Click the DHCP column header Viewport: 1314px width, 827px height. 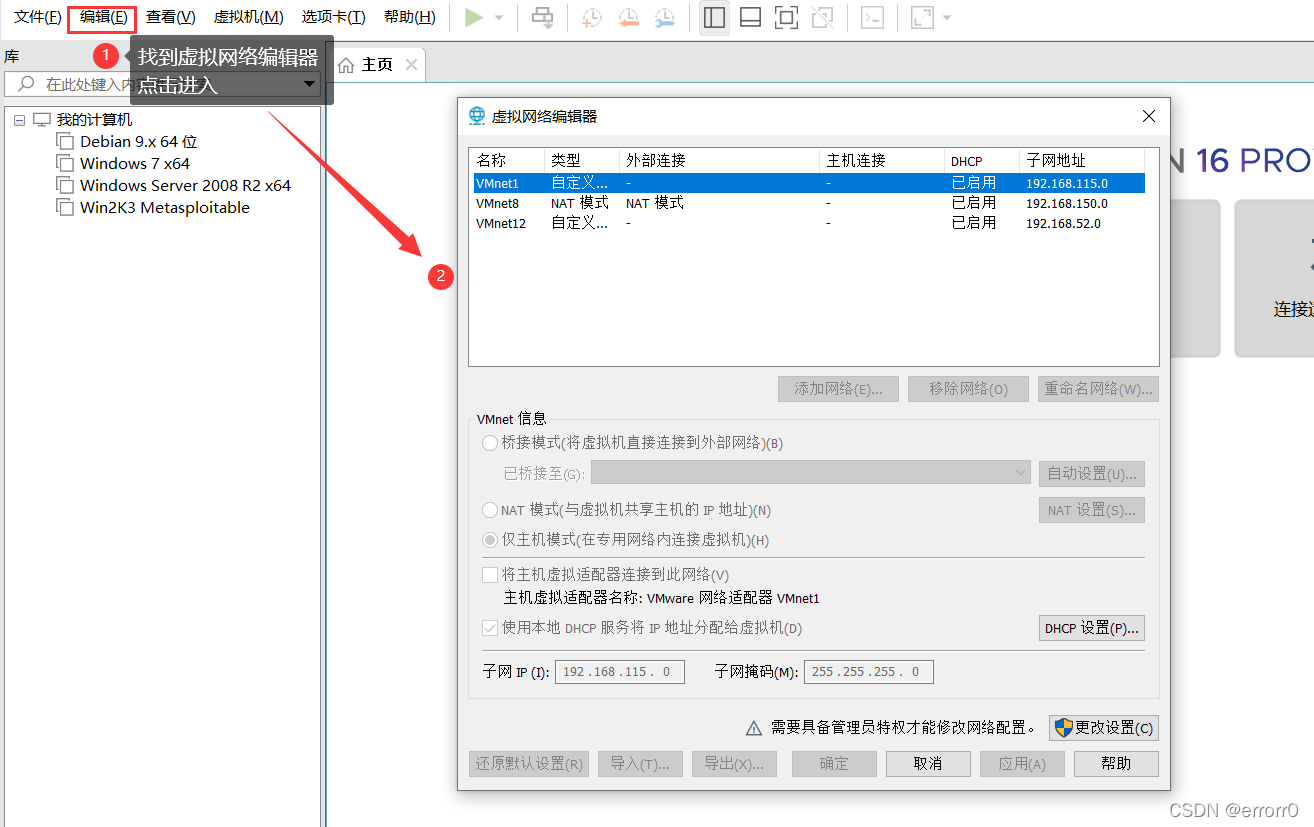(x=982, y=161)
